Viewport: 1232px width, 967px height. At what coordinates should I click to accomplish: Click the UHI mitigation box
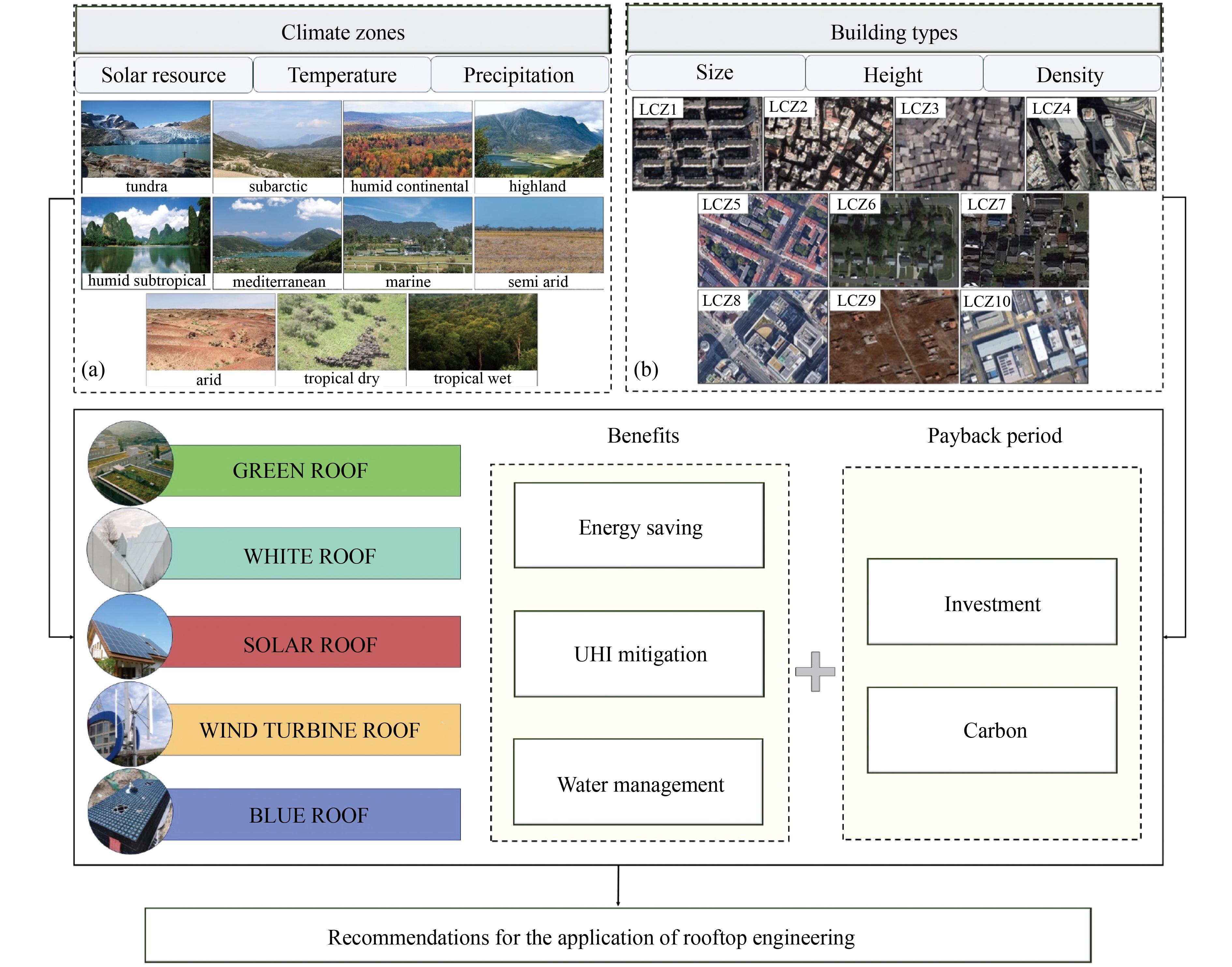639,654
